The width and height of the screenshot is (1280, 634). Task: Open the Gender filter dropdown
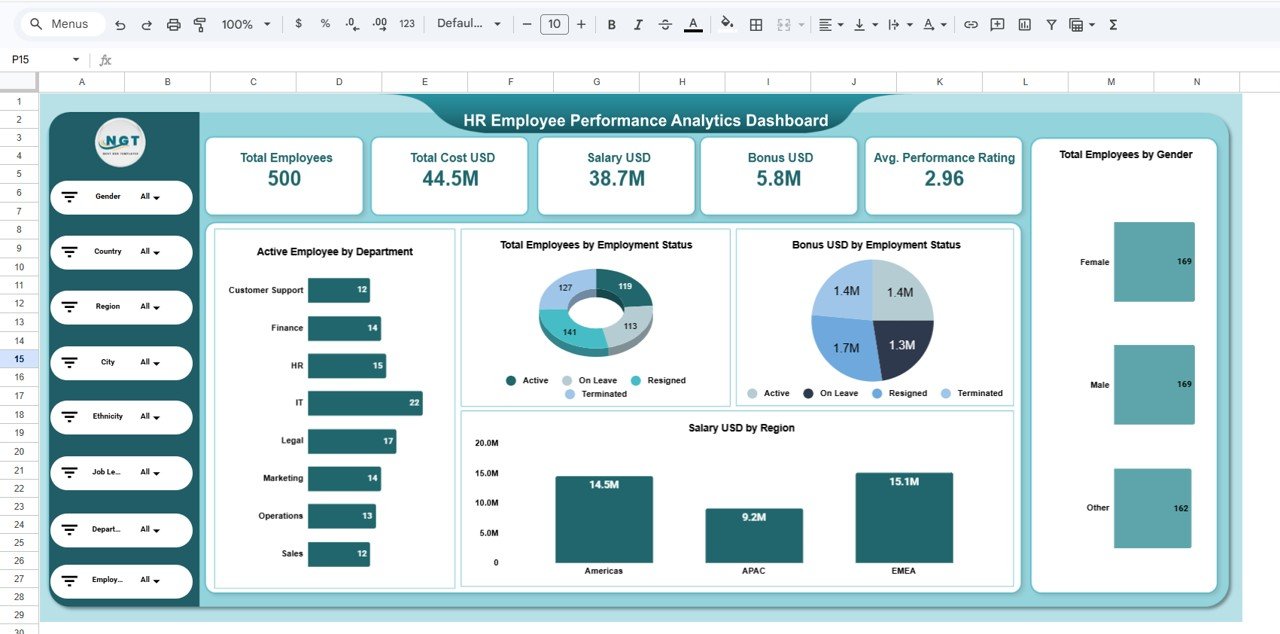(x=158, y=197)
